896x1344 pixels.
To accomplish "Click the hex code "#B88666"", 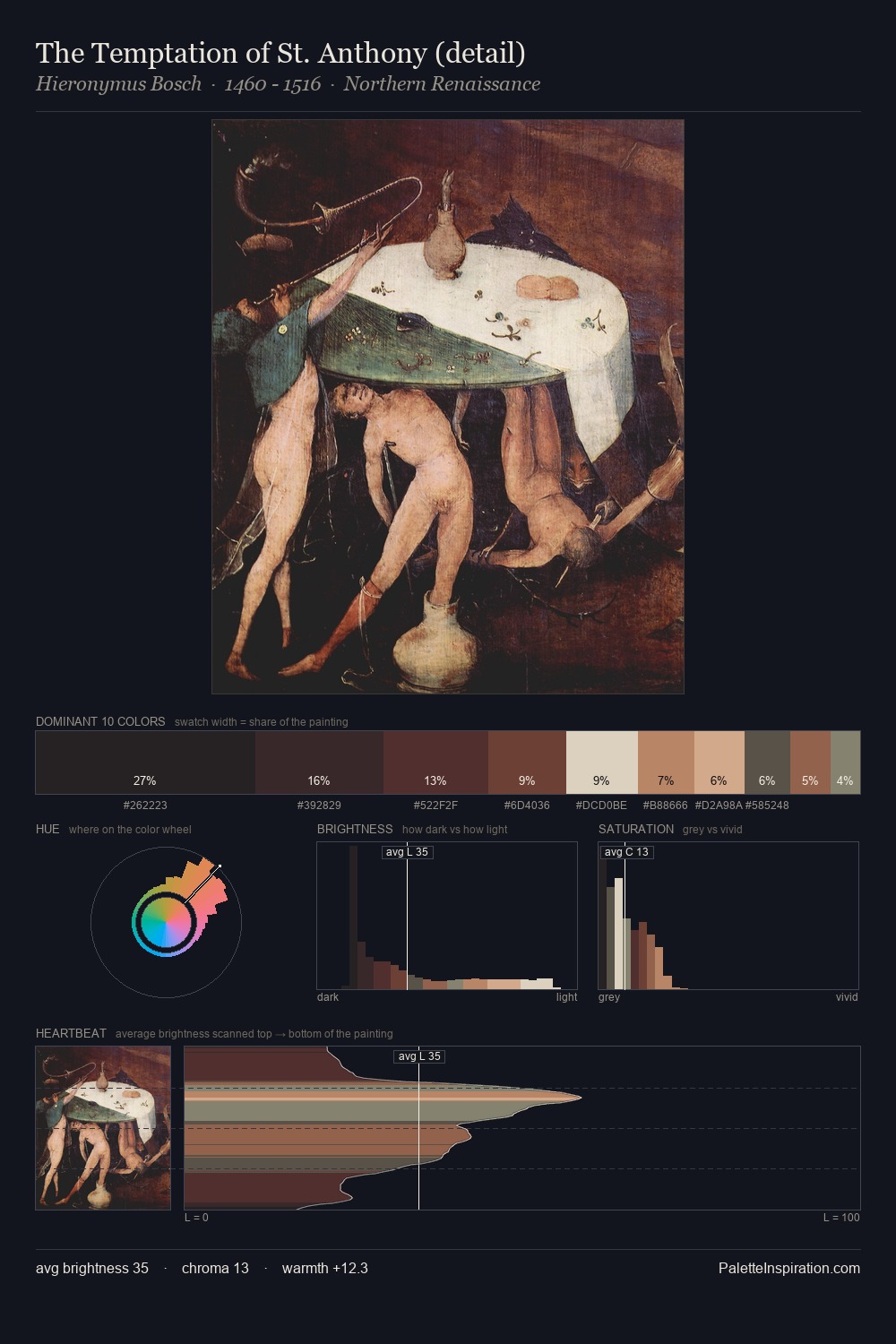I will point(666,806).
